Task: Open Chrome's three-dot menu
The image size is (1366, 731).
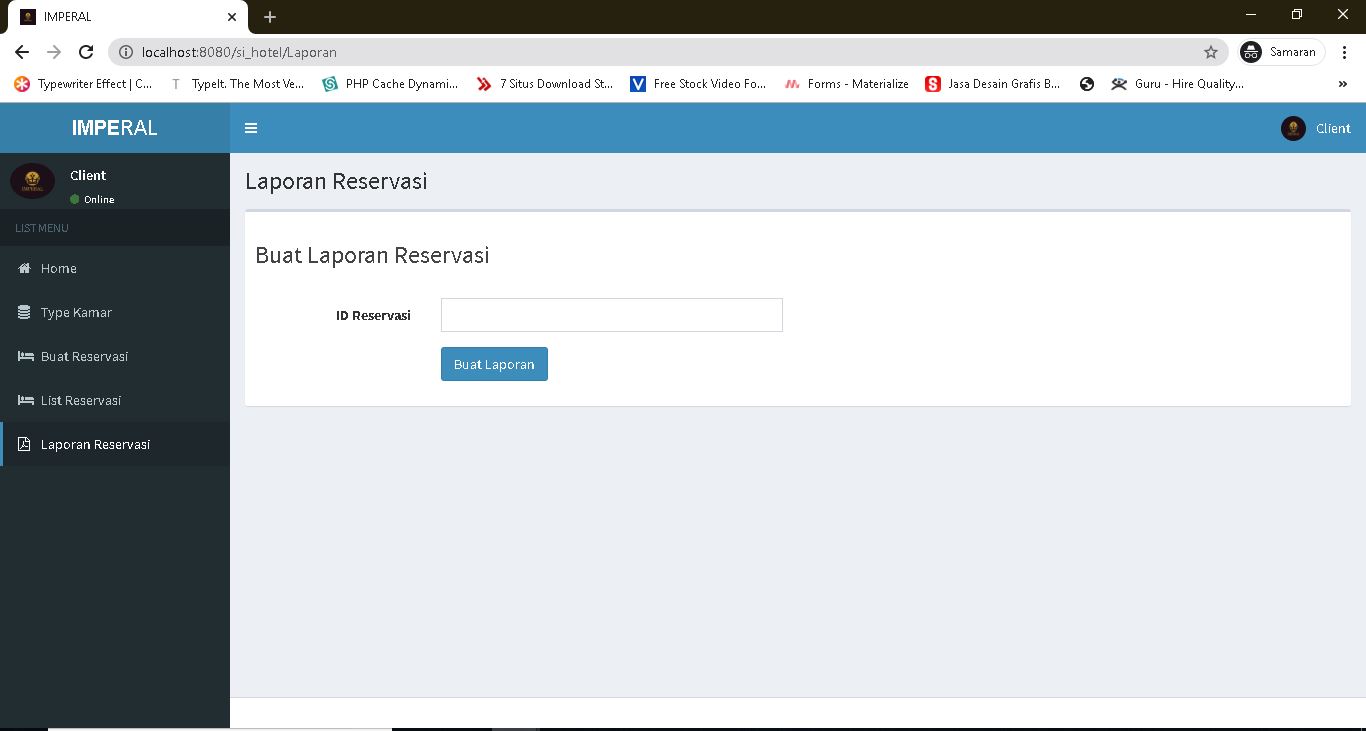Action: coord(1345,52)
